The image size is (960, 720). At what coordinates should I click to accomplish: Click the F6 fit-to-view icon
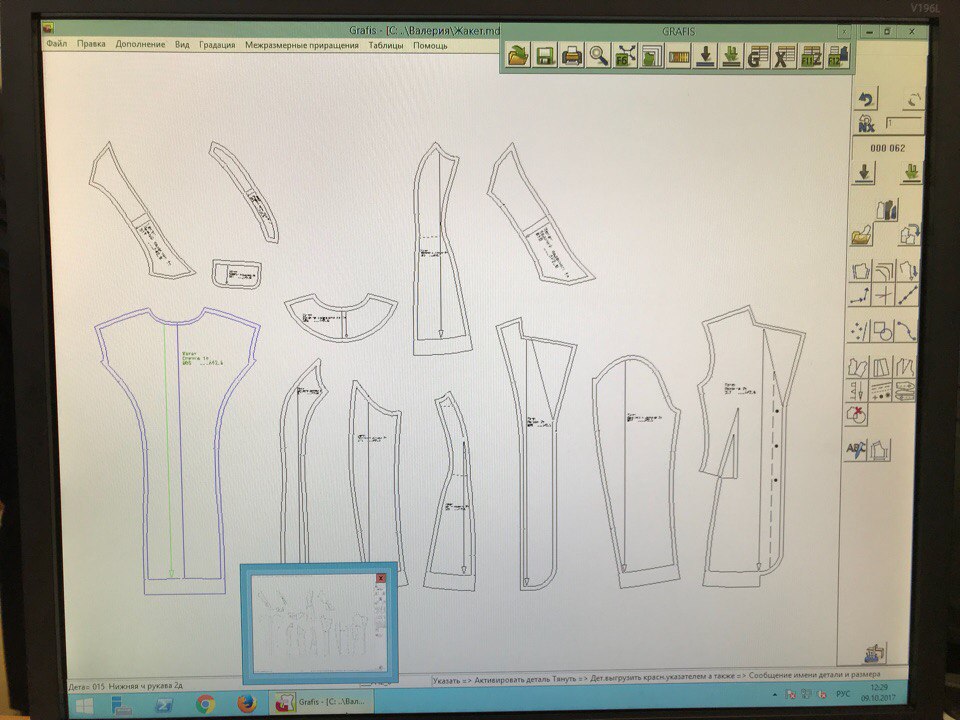point(625,56)
